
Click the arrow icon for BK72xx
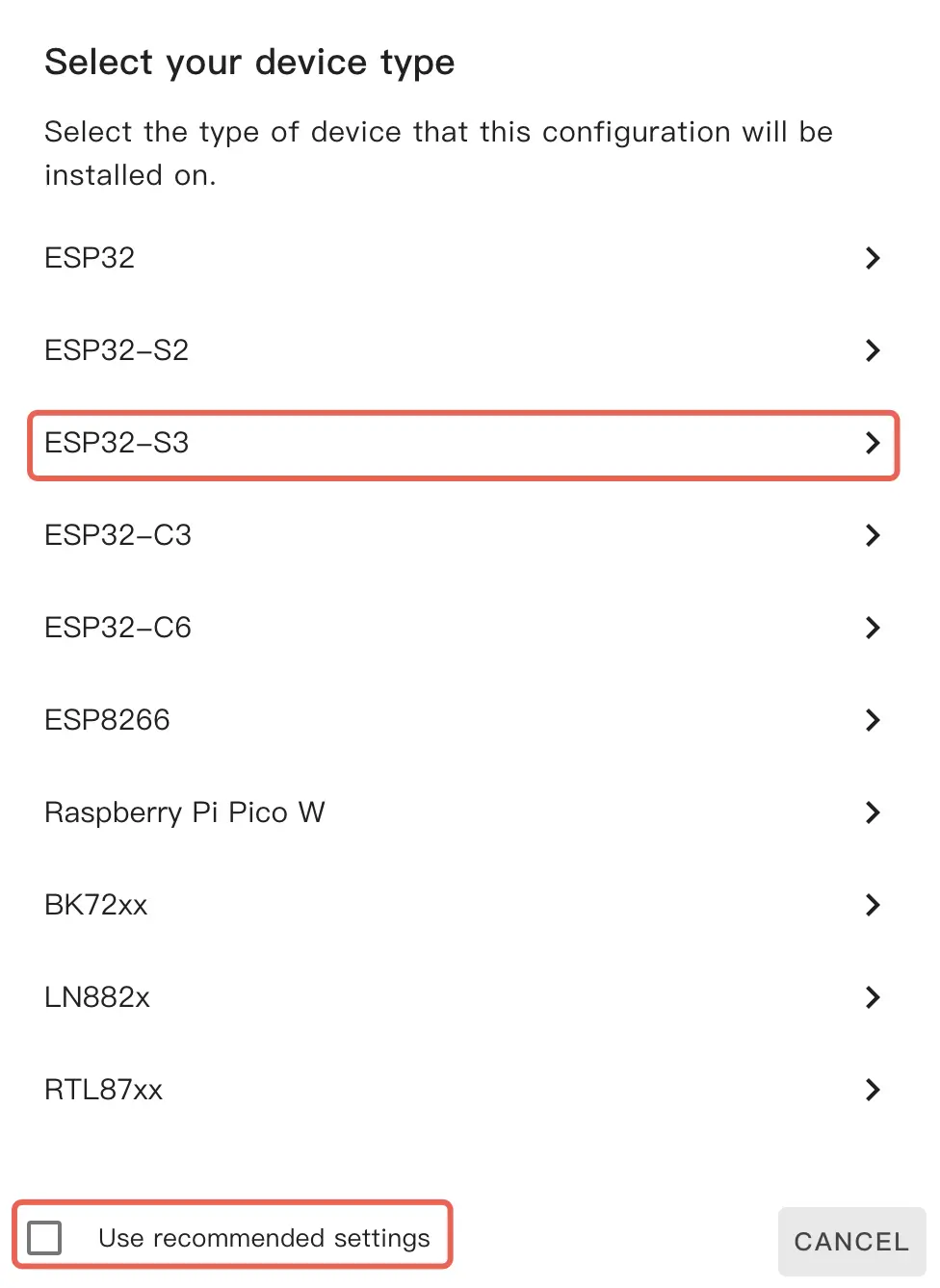coord(873,905)
